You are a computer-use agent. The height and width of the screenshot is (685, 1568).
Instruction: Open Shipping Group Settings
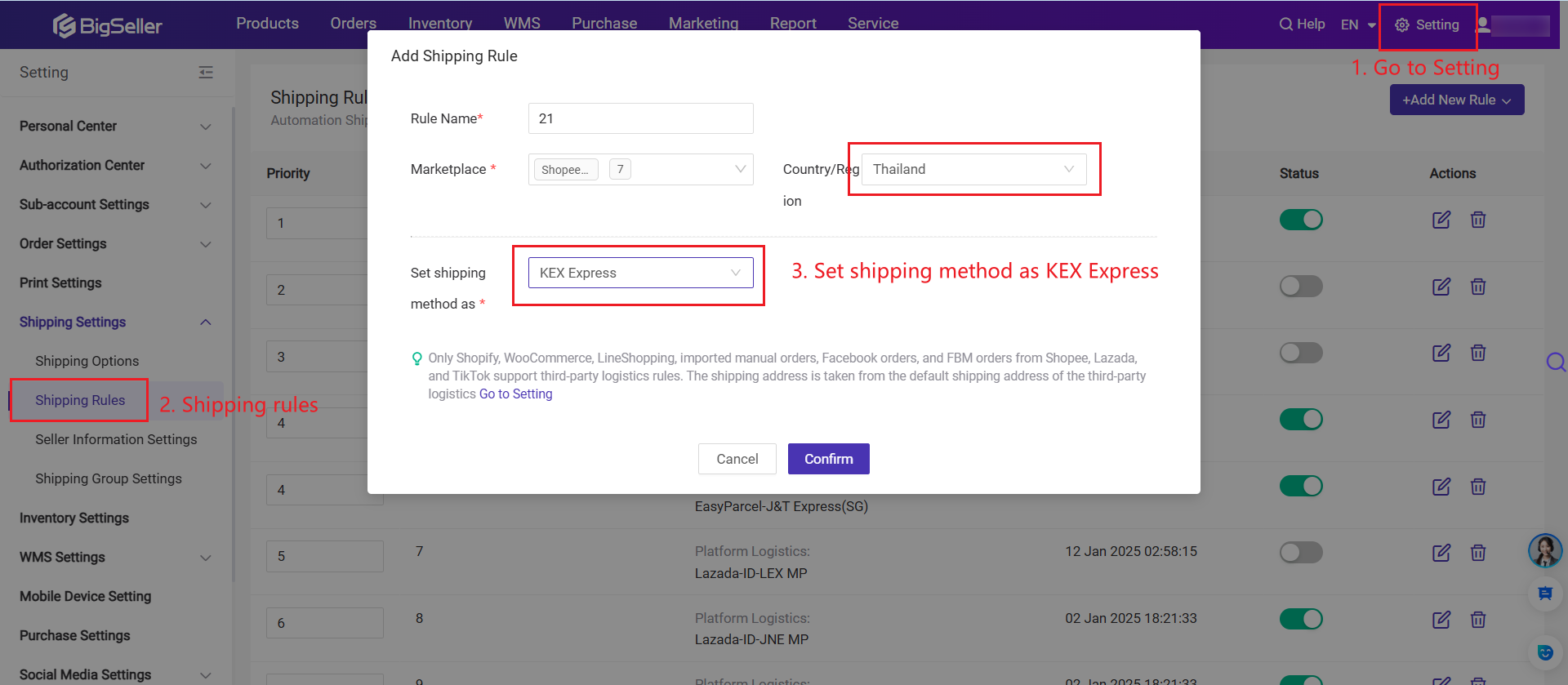[109, 479]
